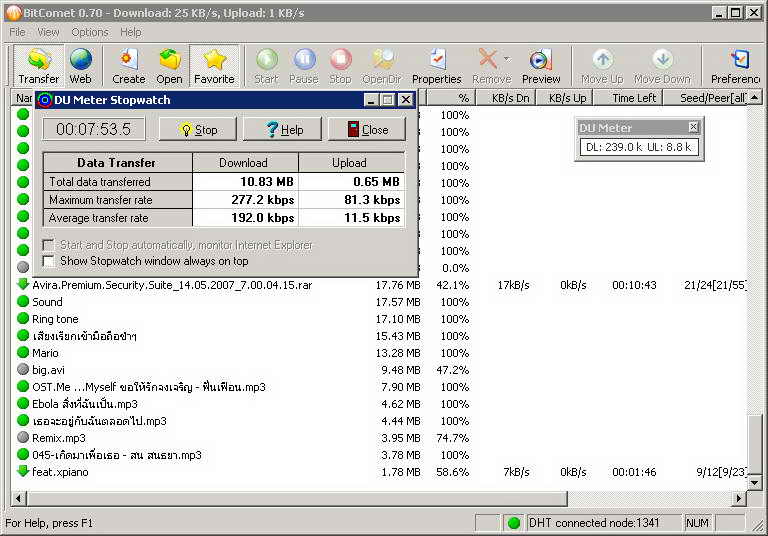Click the DU Meter Stopwatch title icon
This screenshot has width=768, height=536.
tap(45, 100)
